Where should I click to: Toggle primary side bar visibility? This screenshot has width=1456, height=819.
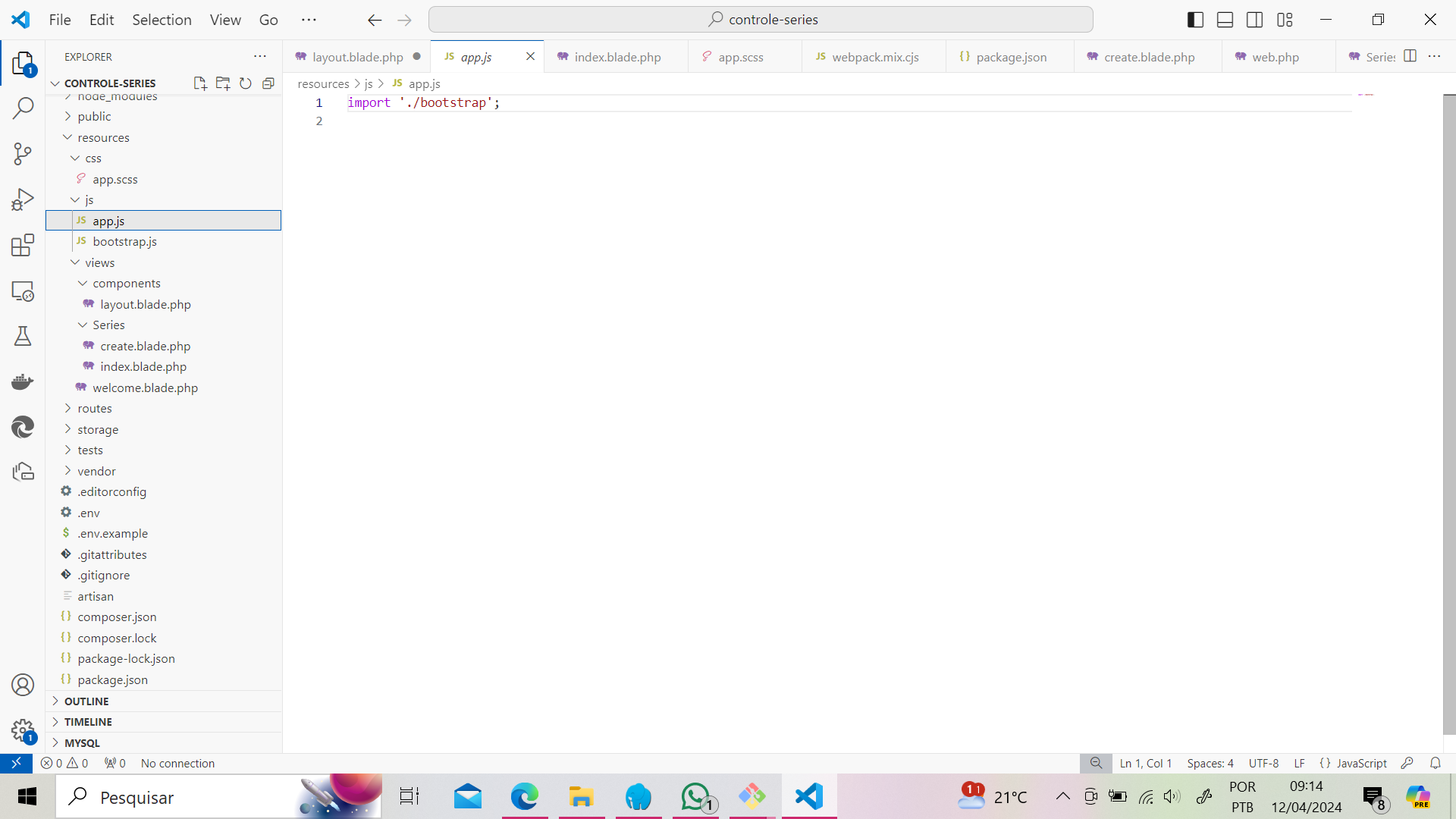click(x=1195, y=20)
